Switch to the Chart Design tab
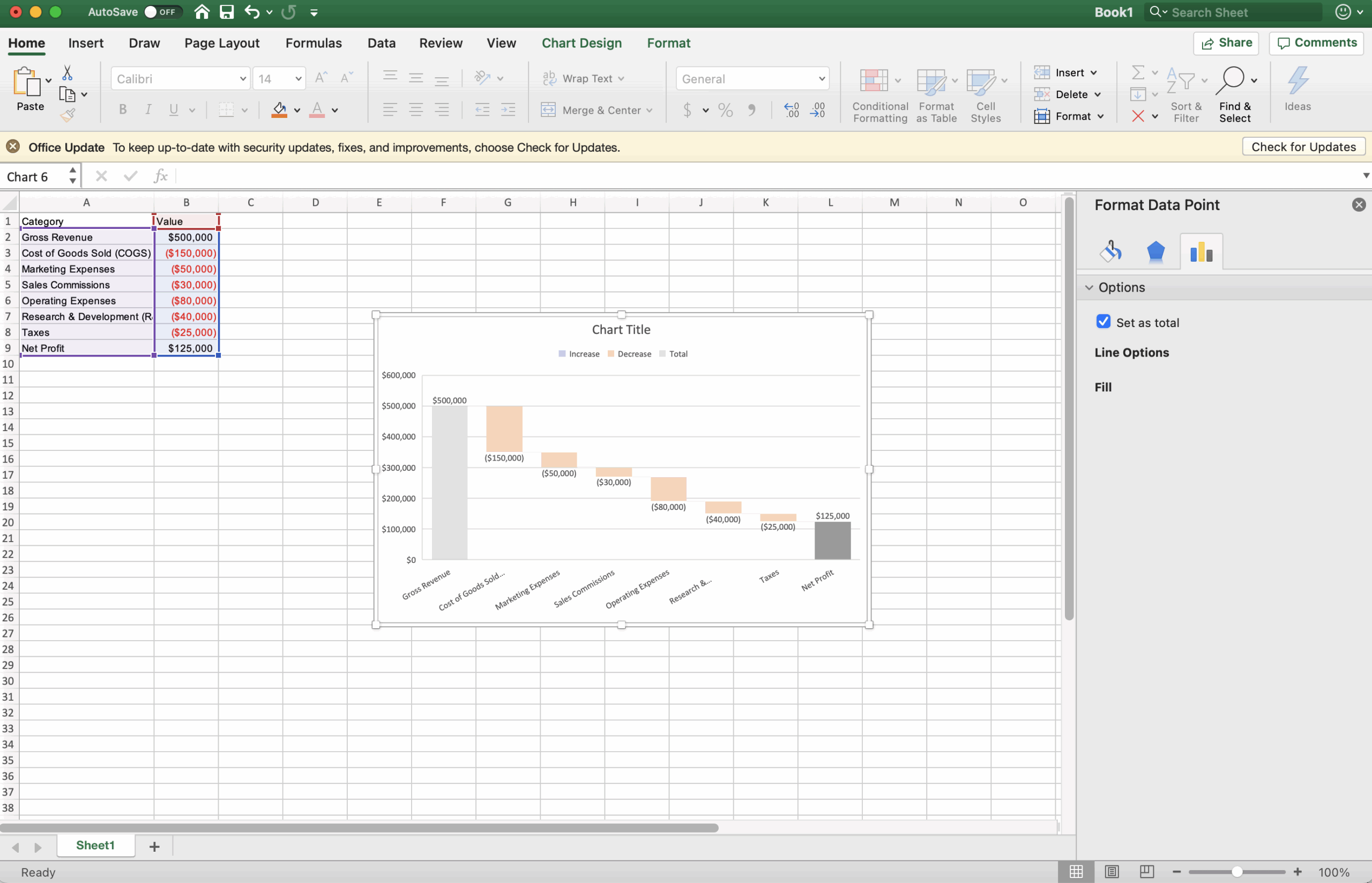This screenshot has height=883, width=1372. pos(581,43)
